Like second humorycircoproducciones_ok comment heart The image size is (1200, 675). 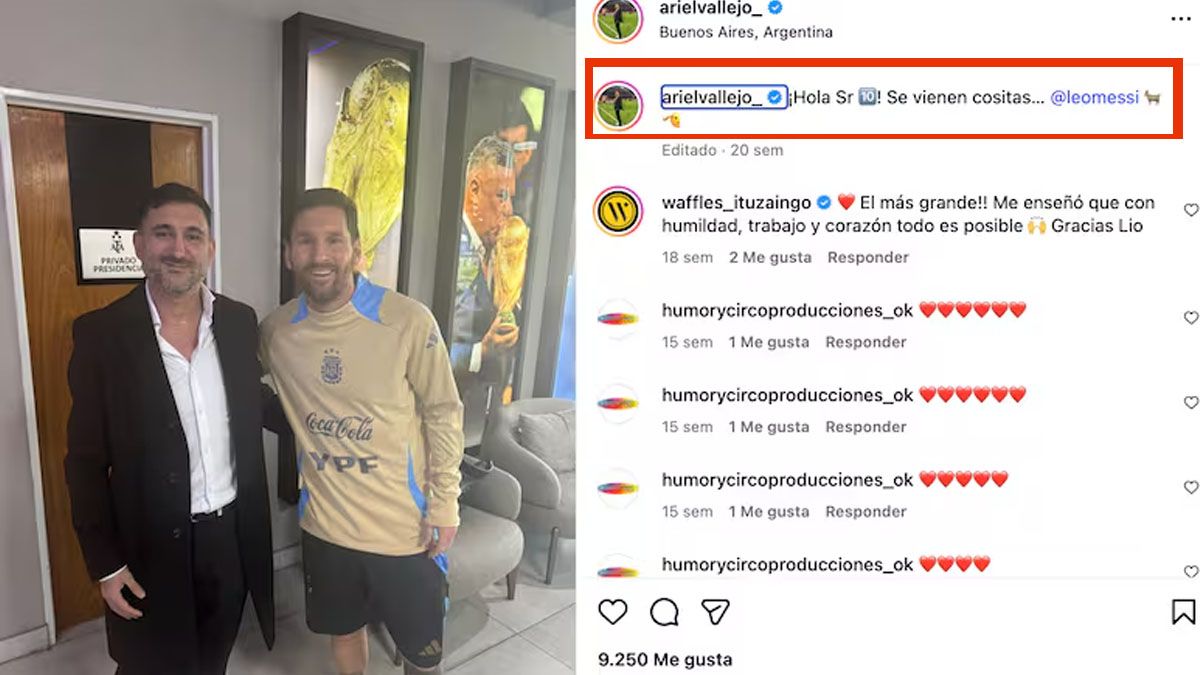(1190, 403)
